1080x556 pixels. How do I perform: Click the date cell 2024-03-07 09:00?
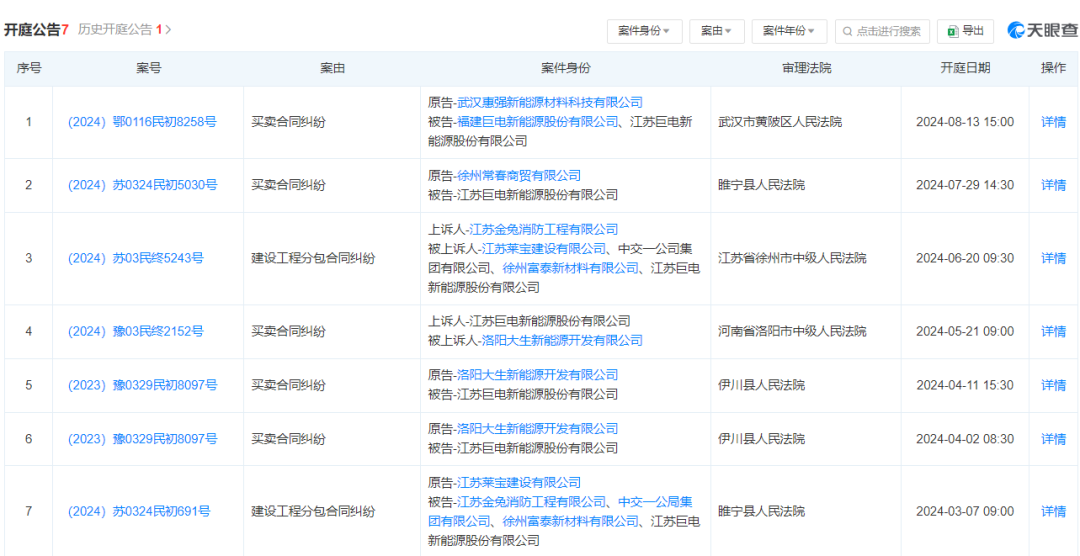point(965,511)
